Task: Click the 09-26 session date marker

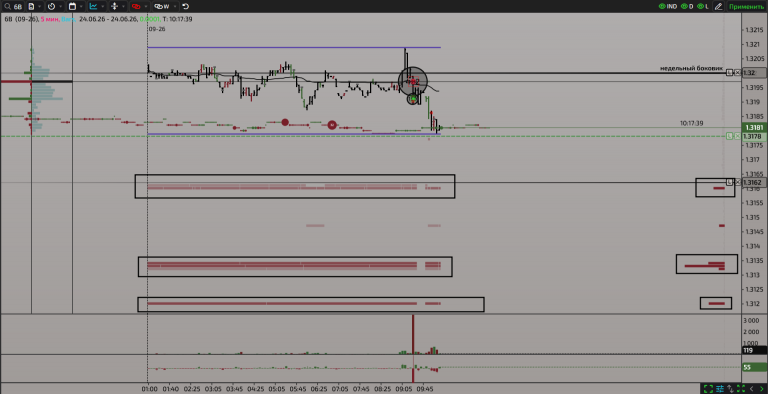Action: point(157,29)
